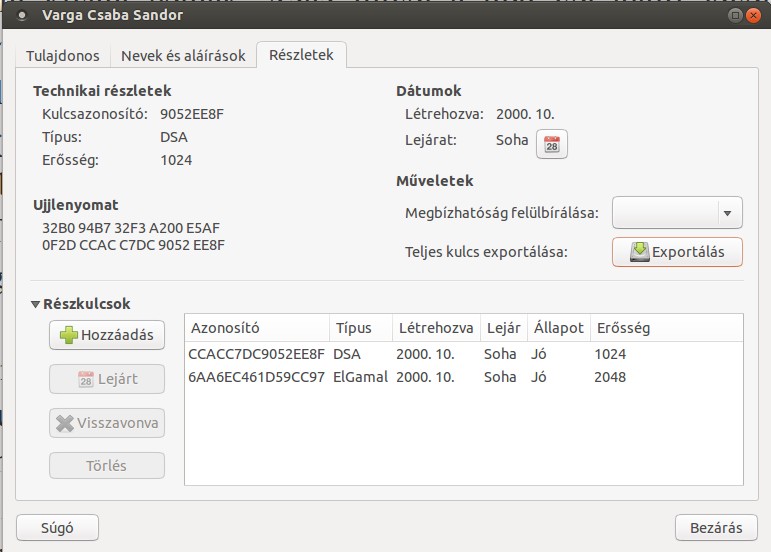Open help with the Súgó button
Image resolution: width=771 pixels, height=552 pixels.
pos(57,528)
